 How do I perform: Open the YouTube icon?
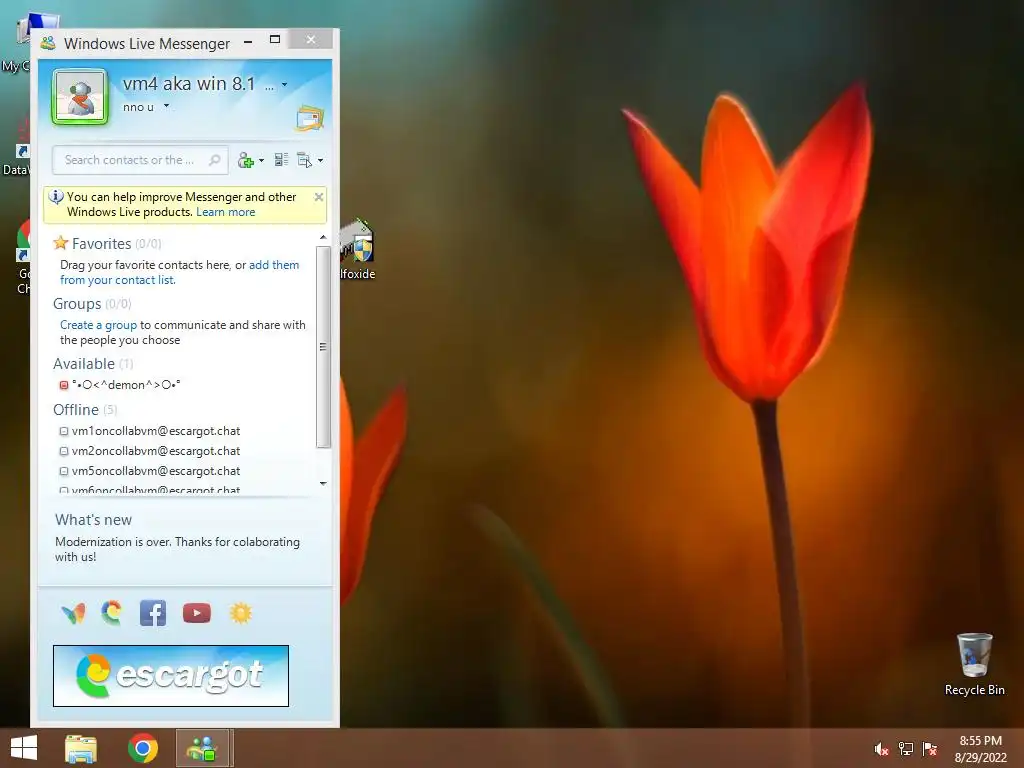pyautogui.click(x=197, y=613)
